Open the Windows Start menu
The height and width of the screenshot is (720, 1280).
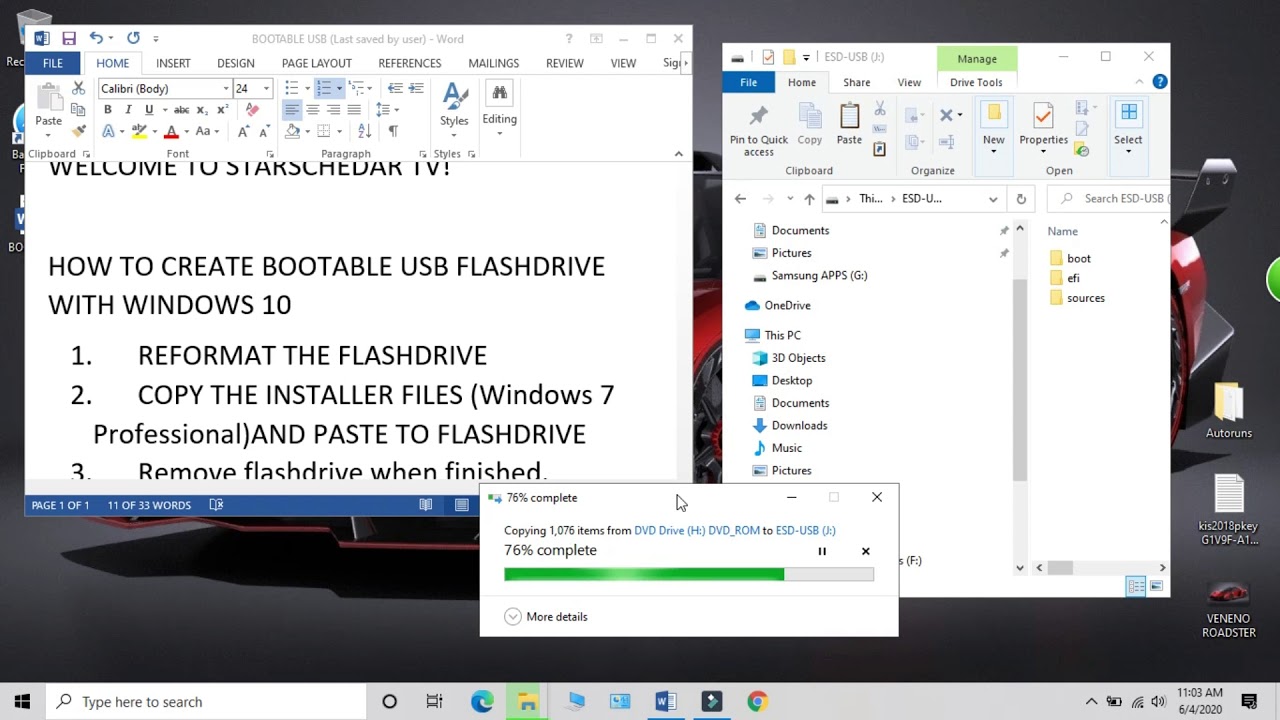22,701
